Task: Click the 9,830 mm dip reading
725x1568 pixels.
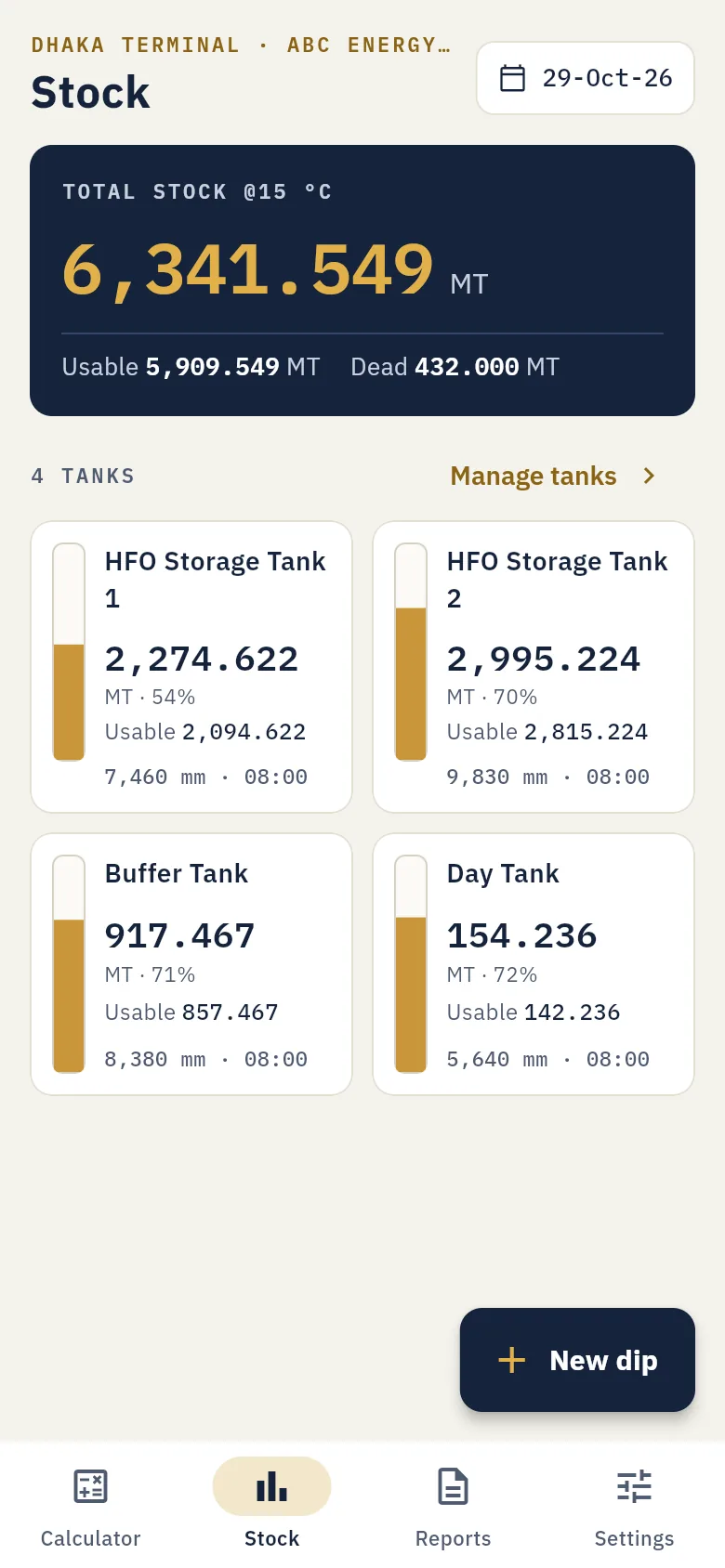Action: click(x=497, y=777)
